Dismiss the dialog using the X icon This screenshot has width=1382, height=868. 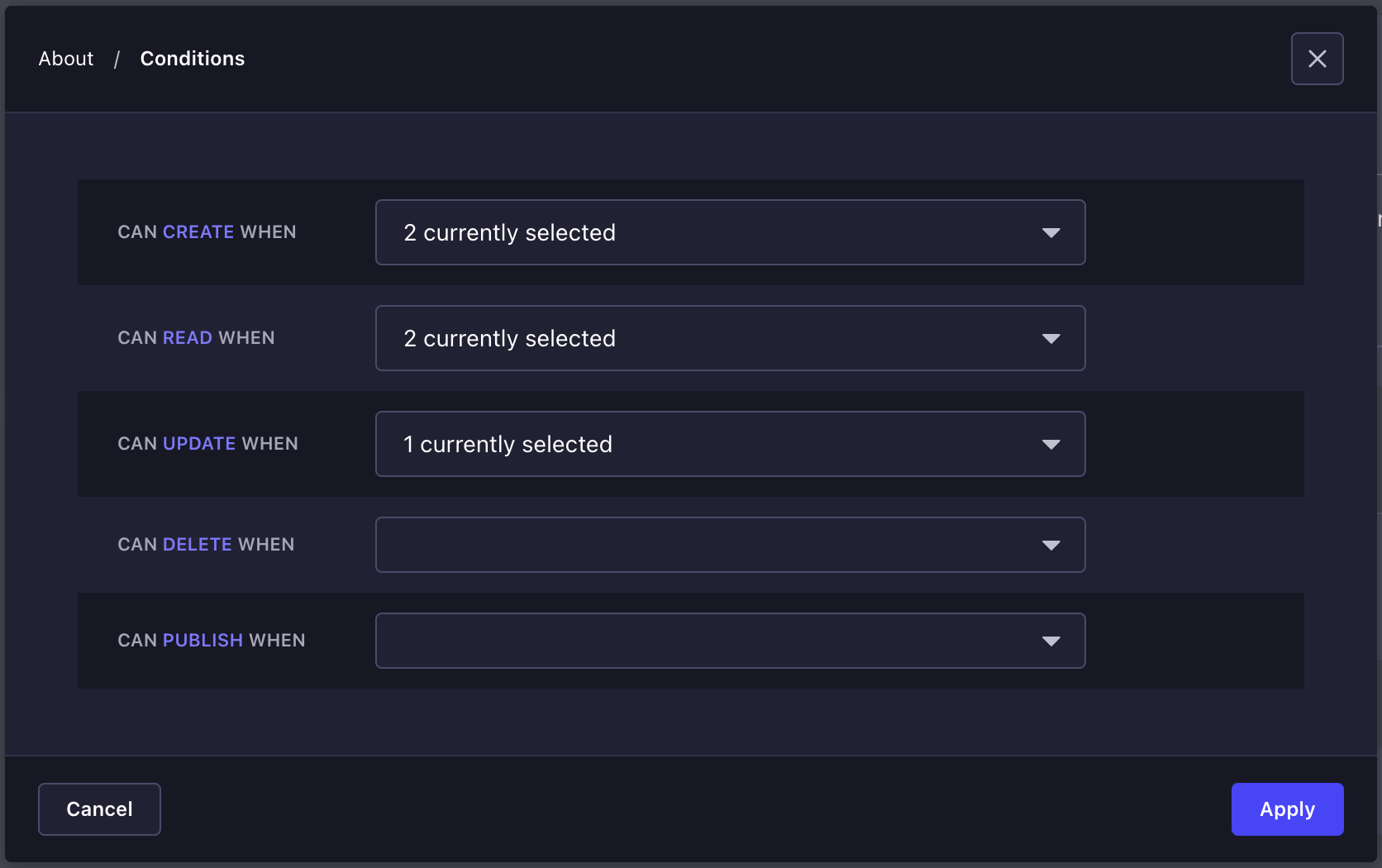click(1317, 58)
